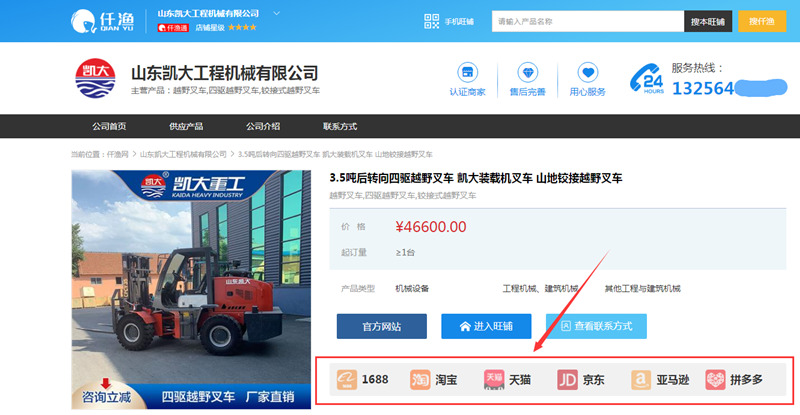Viewport: 800px width, 415px height.
Task: Open the 供应产品 menu item
Action: (x=186, y=126)
